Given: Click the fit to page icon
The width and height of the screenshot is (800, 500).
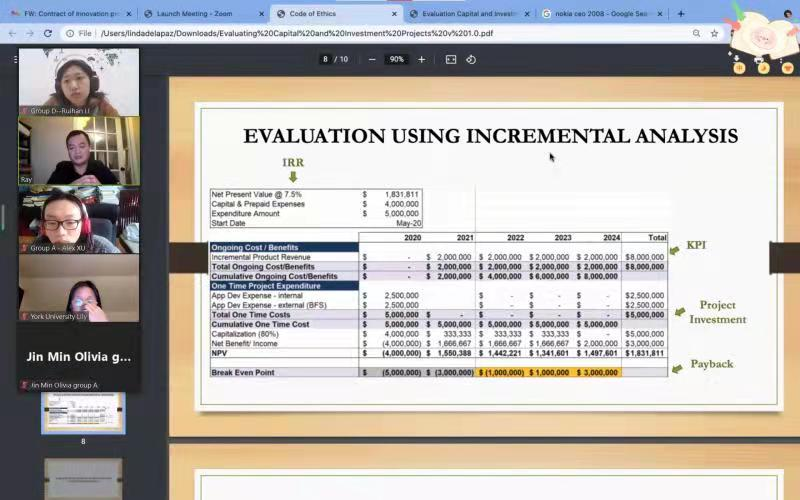Looking at the screenshot, I should (x=451, y=60).
